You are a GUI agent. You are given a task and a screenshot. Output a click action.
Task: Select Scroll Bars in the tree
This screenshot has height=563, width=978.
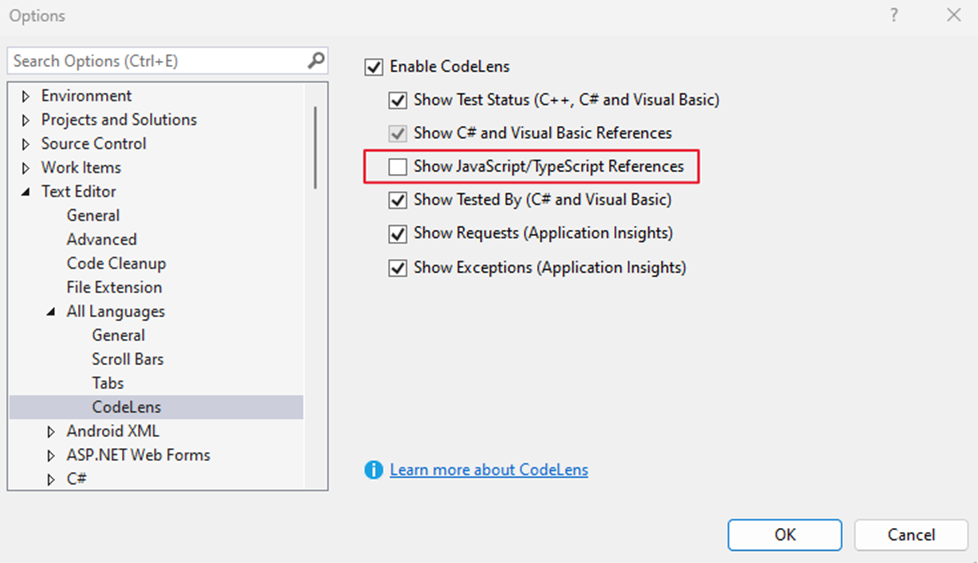127,359
